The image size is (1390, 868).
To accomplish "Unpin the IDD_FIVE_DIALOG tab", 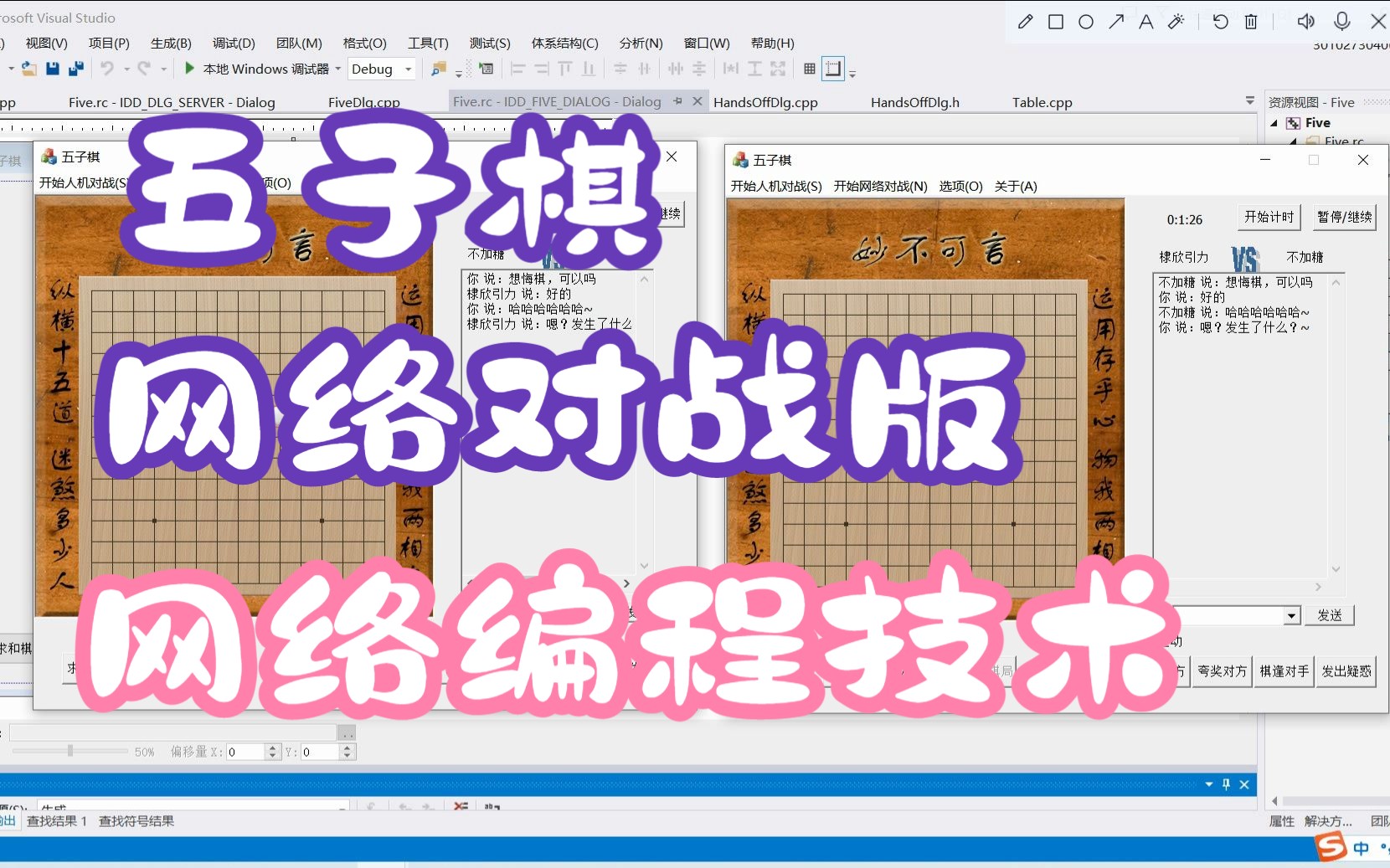I will (x=677, y=101).
